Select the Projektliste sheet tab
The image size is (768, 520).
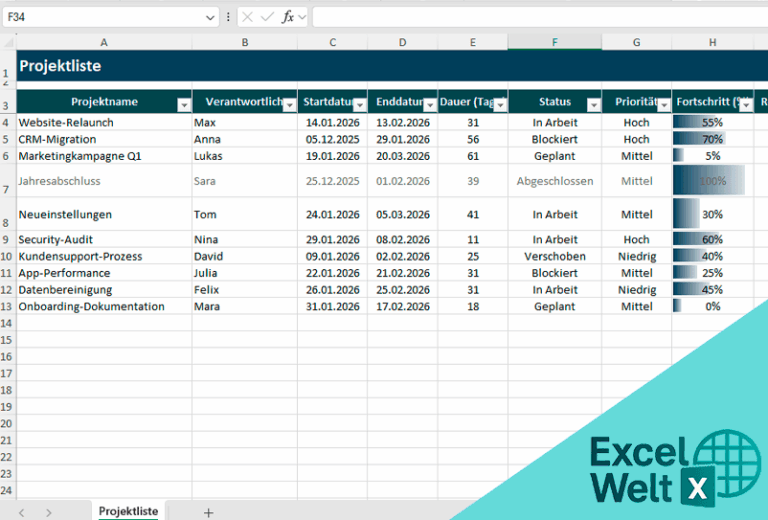pyautogui.click(x=128, y=511)
